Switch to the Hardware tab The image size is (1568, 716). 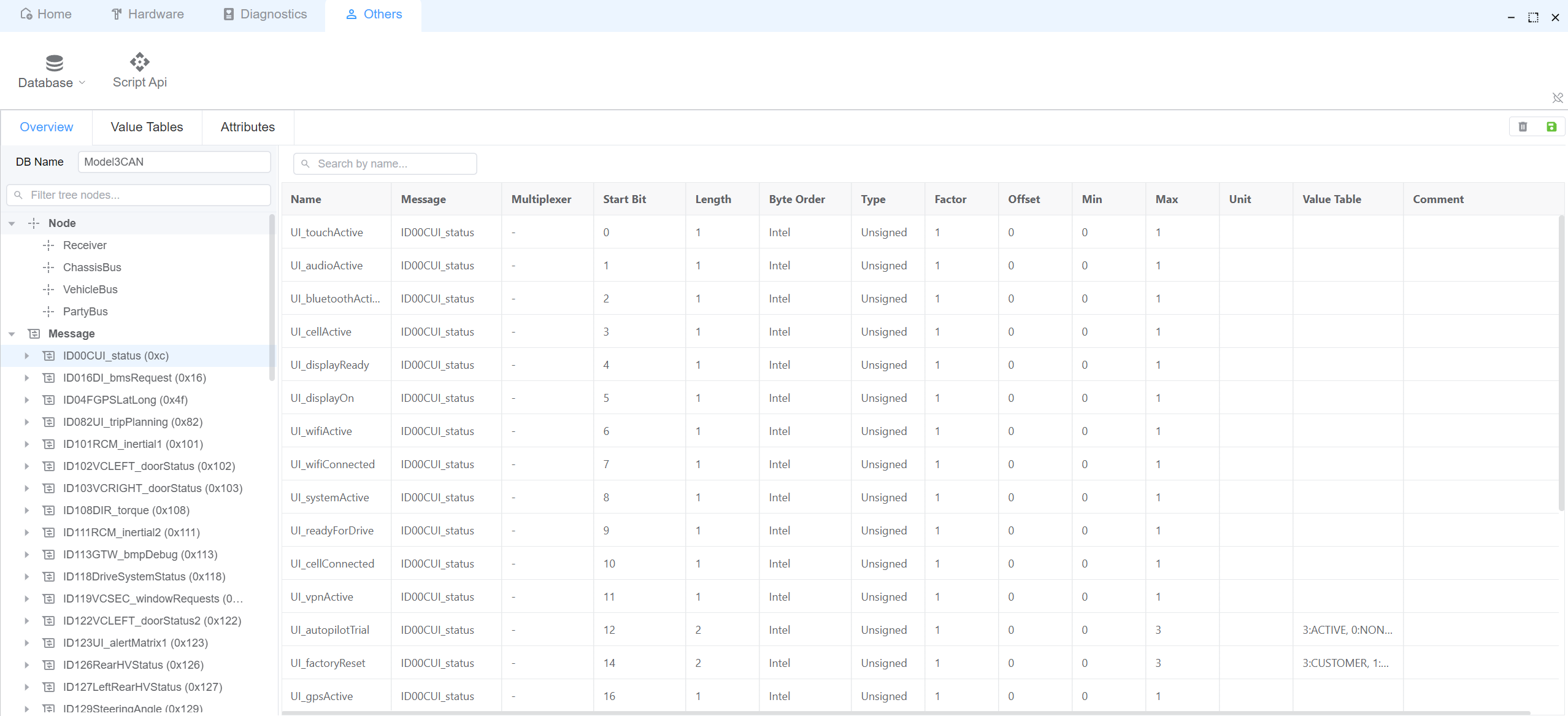click(147, 14)
